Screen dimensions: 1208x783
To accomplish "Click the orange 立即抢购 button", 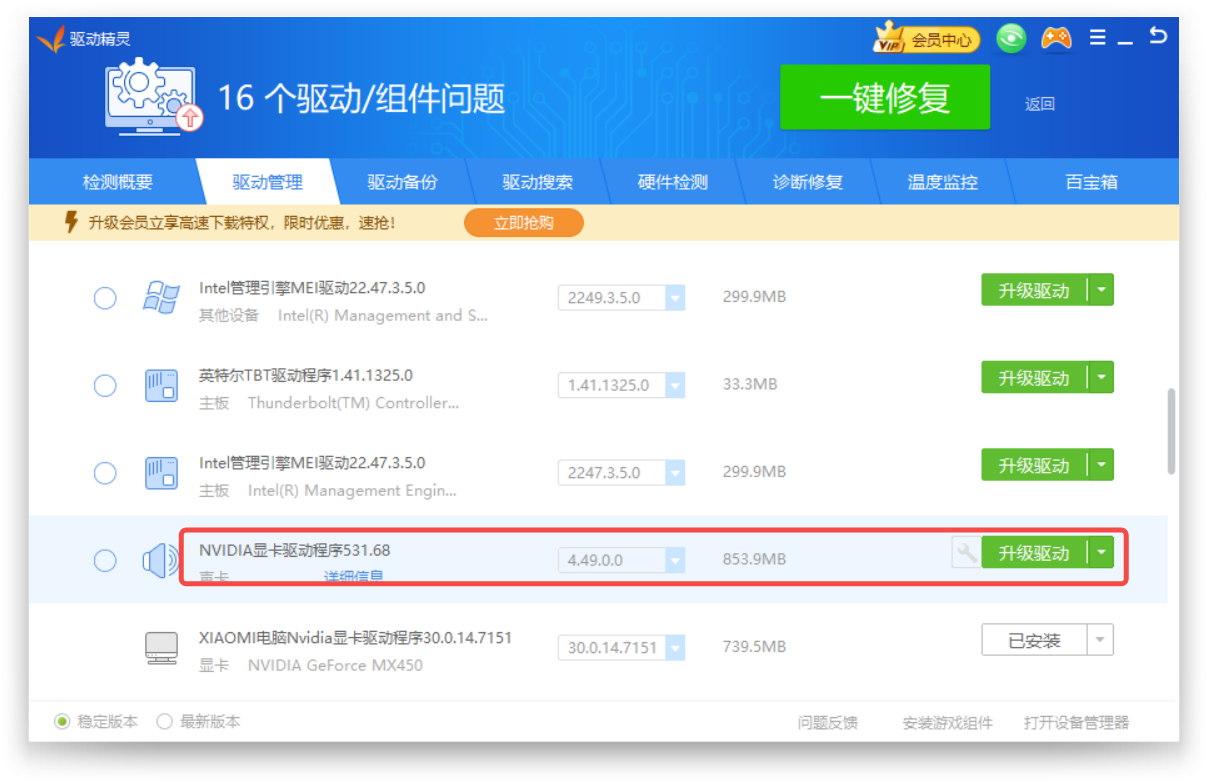I will pos(523,222).
